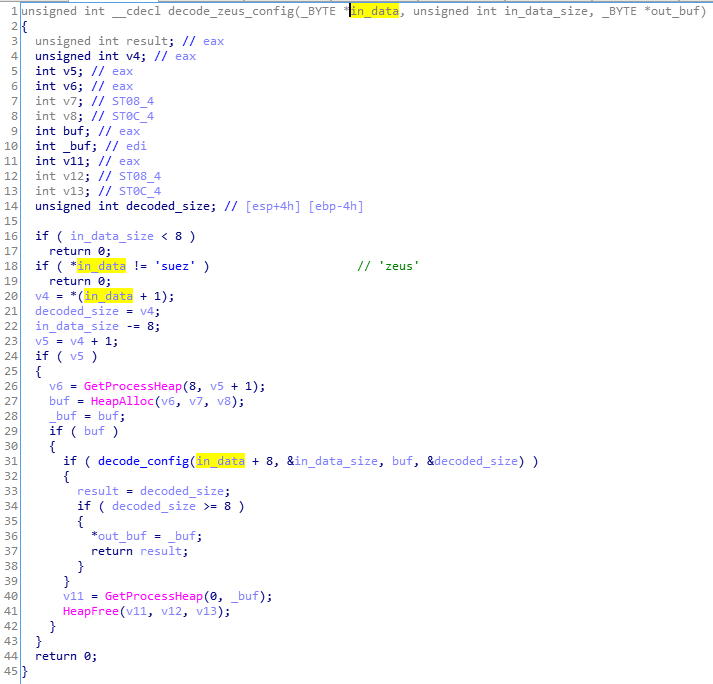Click the // 'zeus' comment
713x684 pixels.
(388, 267)
